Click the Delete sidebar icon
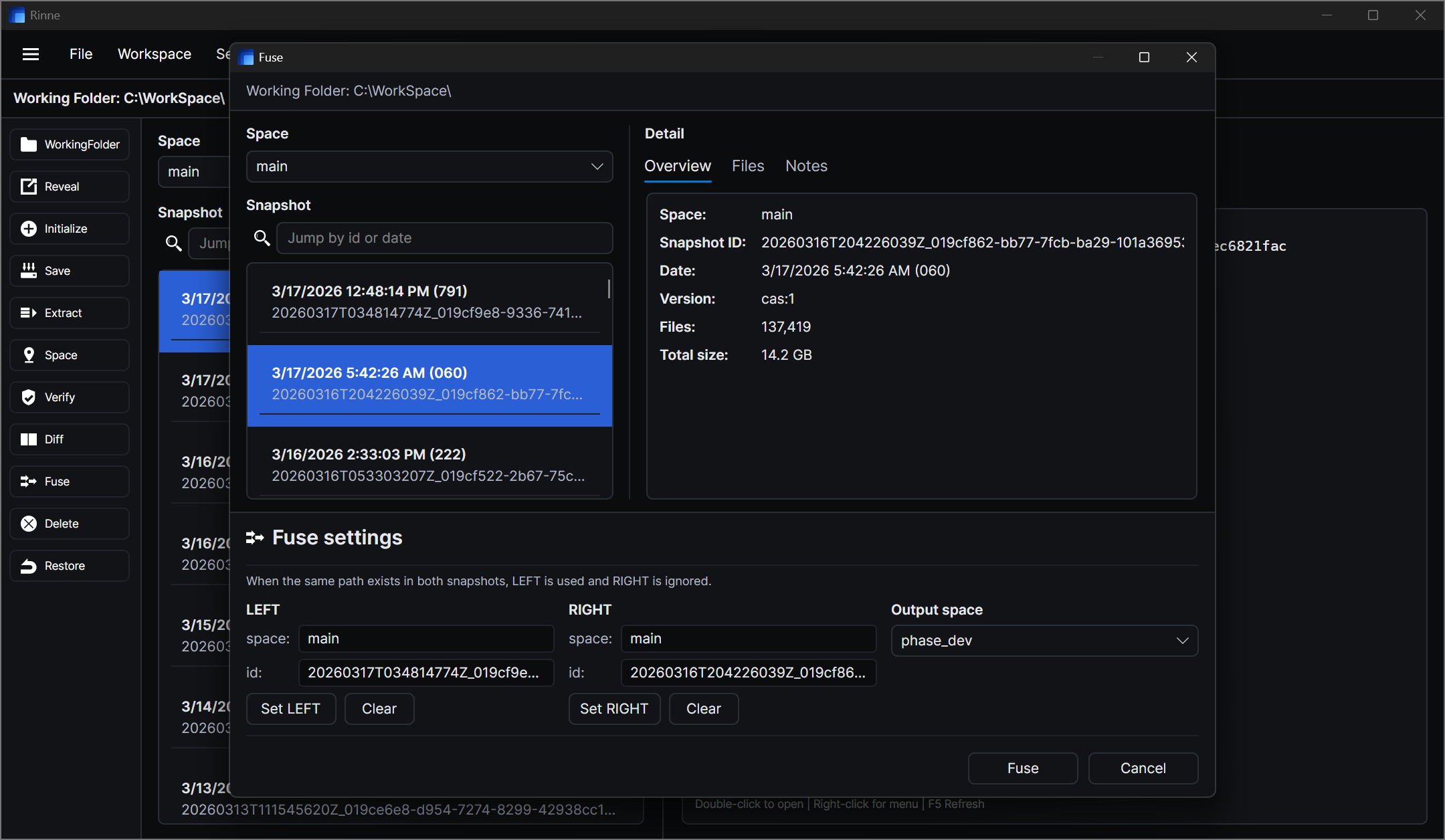The image size is (1445, 840). tap(29, 524)
